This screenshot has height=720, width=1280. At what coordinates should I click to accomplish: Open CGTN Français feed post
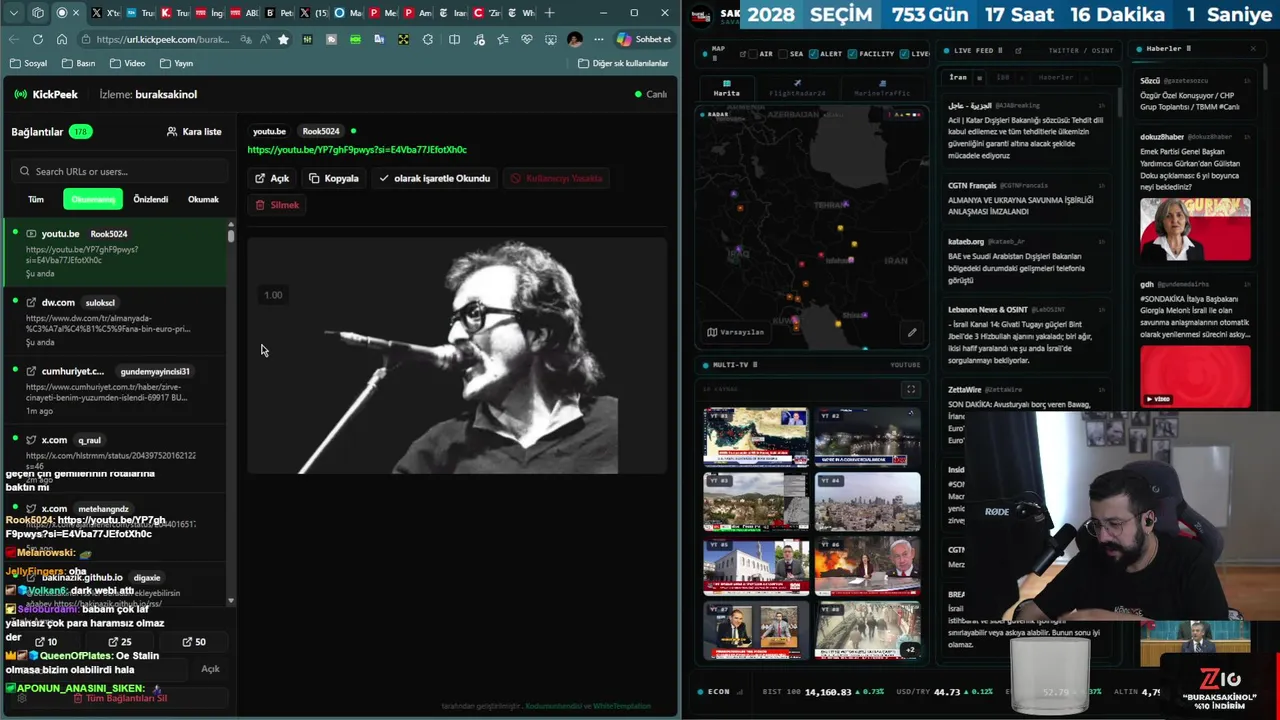click(x=1027, y=198)
